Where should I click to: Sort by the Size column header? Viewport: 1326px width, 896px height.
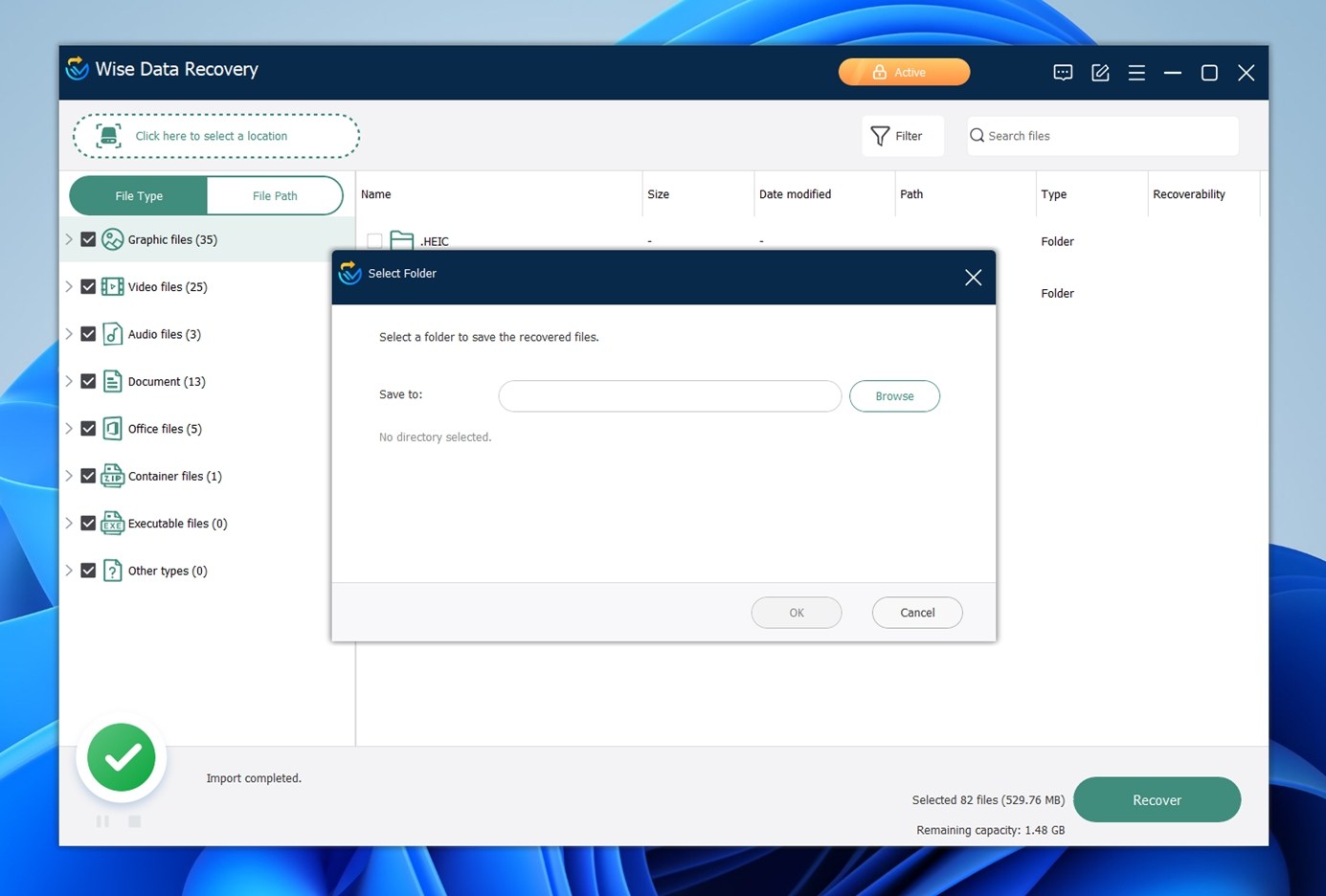(x=698, y=194)
